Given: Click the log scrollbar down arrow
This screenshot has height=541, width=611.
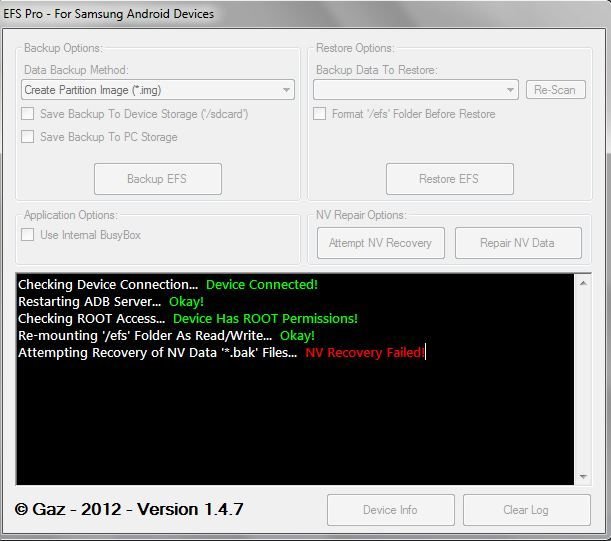Looking at the screenshot, I should (x=583, y=476).
